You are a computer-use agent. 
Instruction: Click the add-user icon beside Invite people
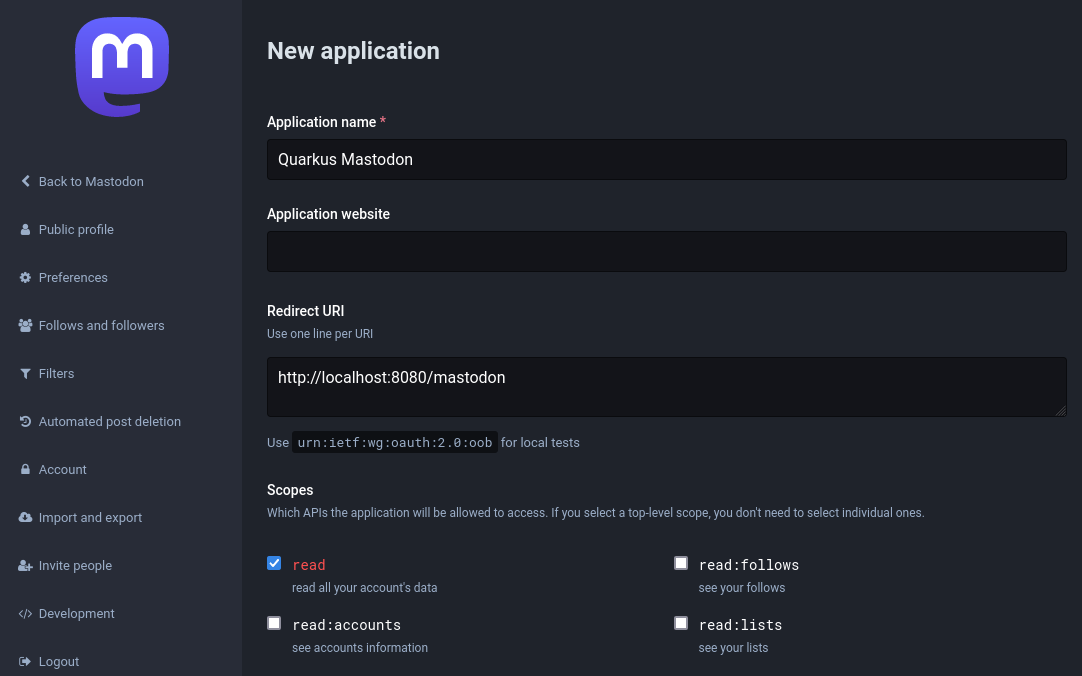[x=26, y=566]
